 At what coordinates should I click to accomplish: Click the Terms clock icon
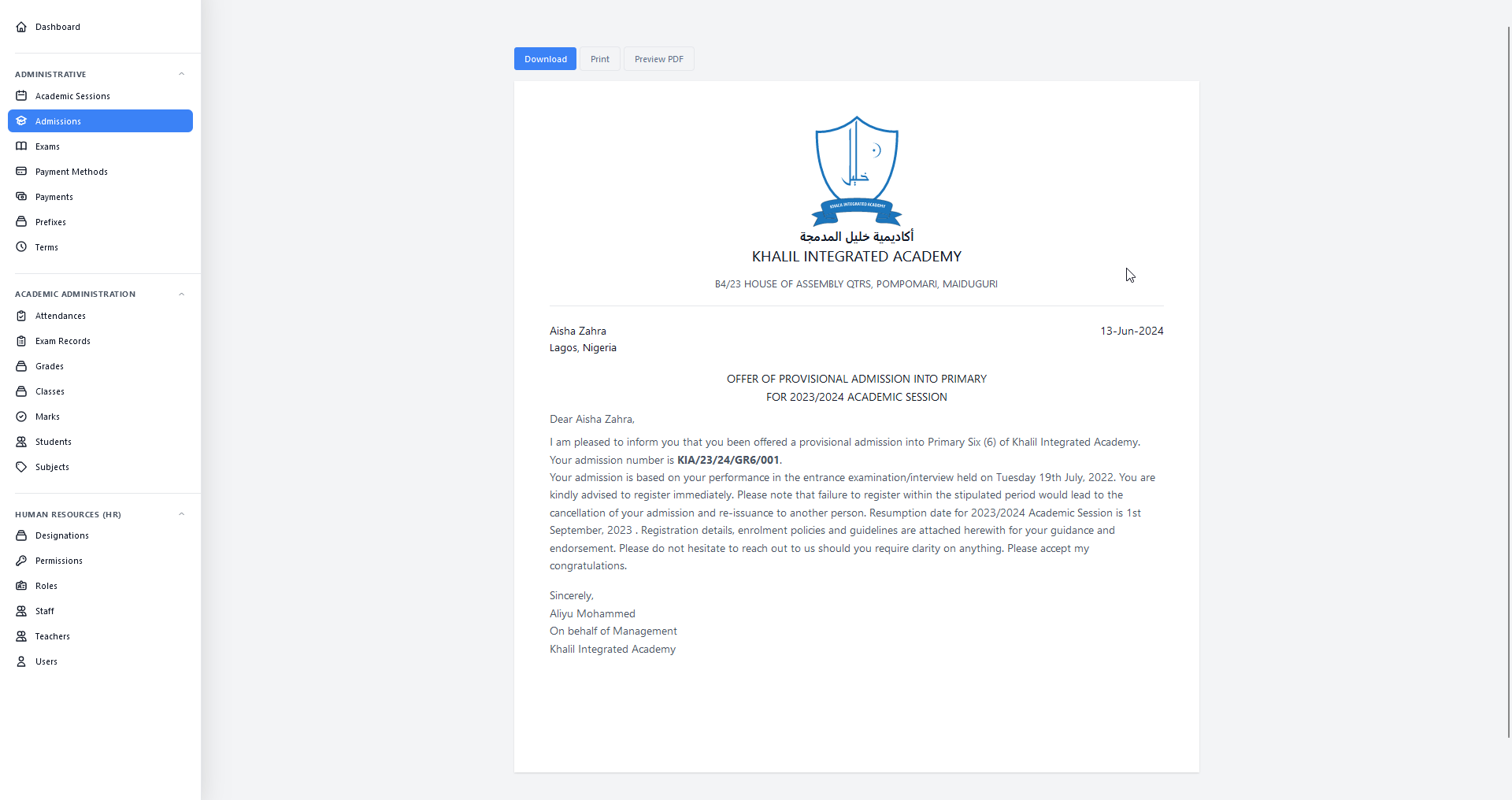[x=21, y=246]
